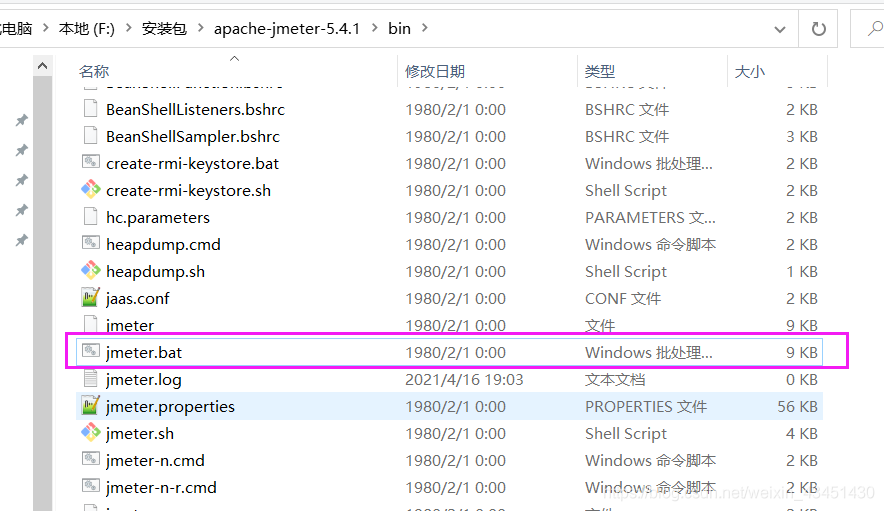Click the 文本文档 type cell

point(615,380)
